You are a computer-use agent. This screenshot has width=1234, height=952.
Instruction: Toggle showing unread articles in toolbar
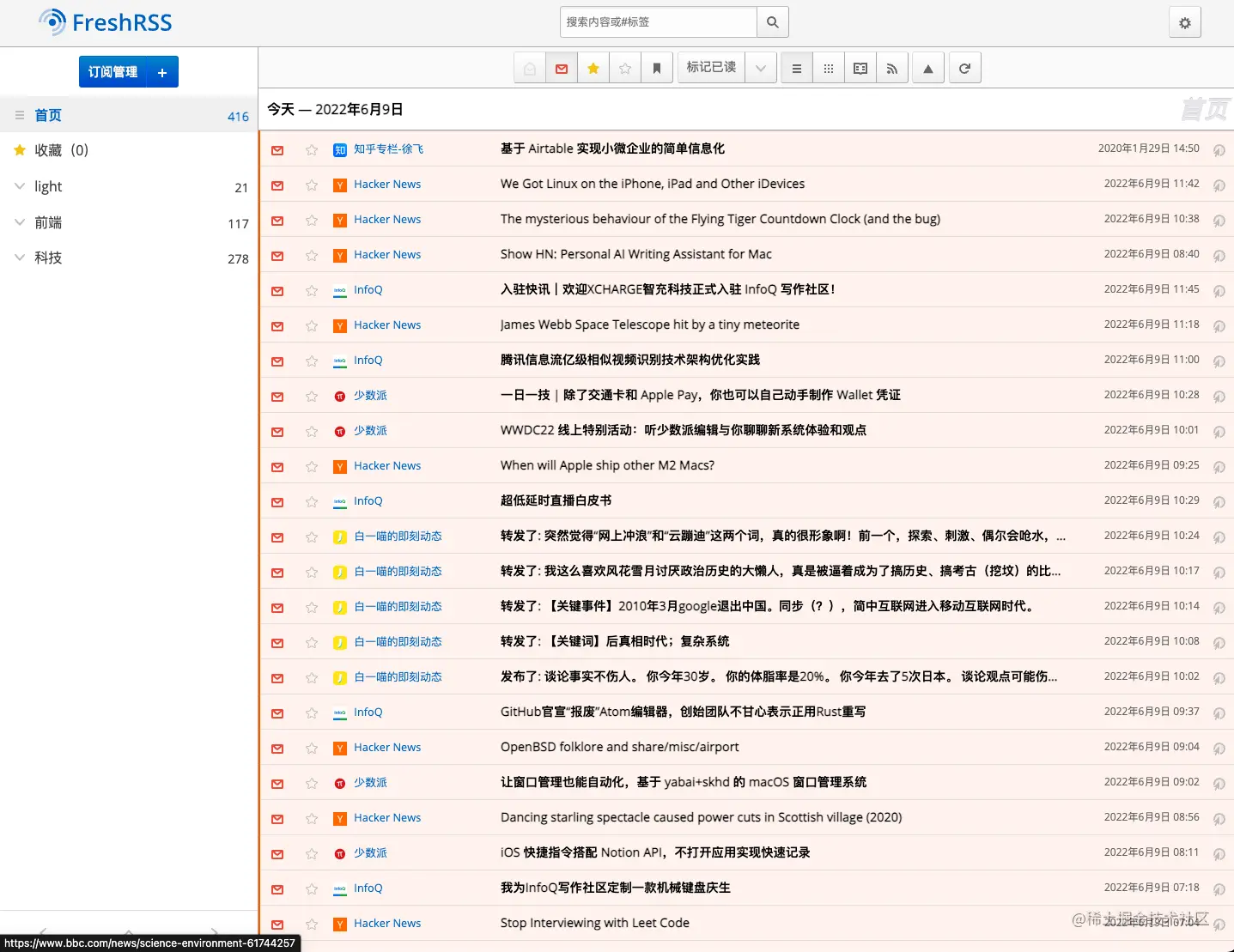point(562,69)
